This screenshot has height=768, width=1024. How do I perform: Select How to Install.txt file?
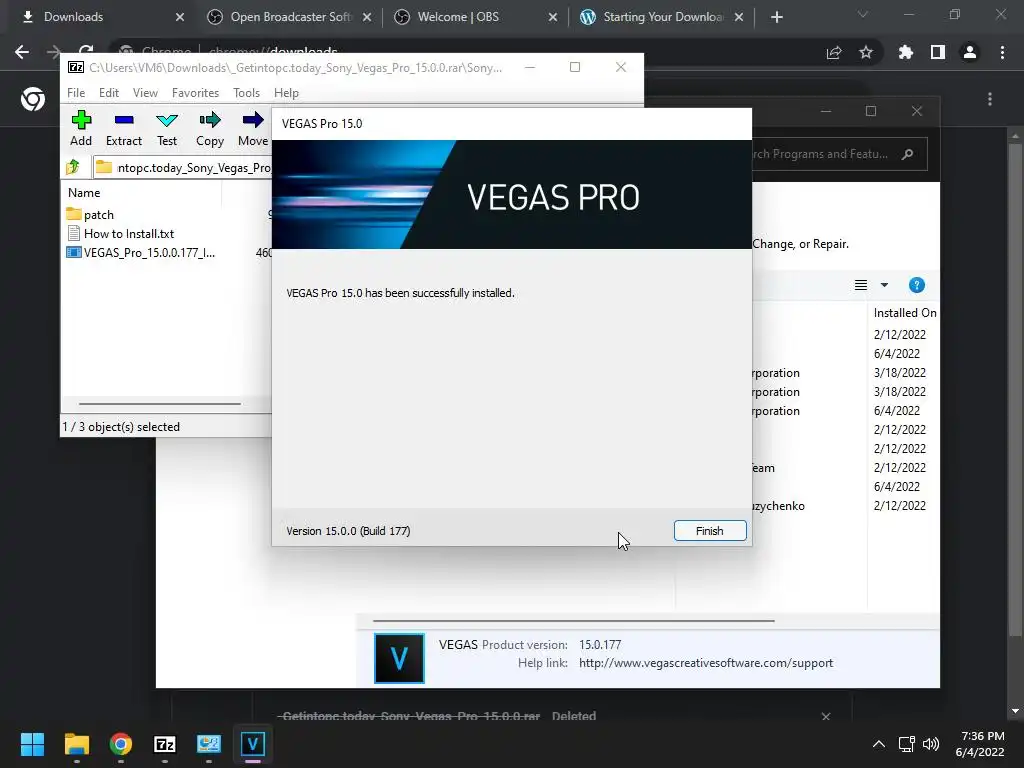[x=129, y=234]
